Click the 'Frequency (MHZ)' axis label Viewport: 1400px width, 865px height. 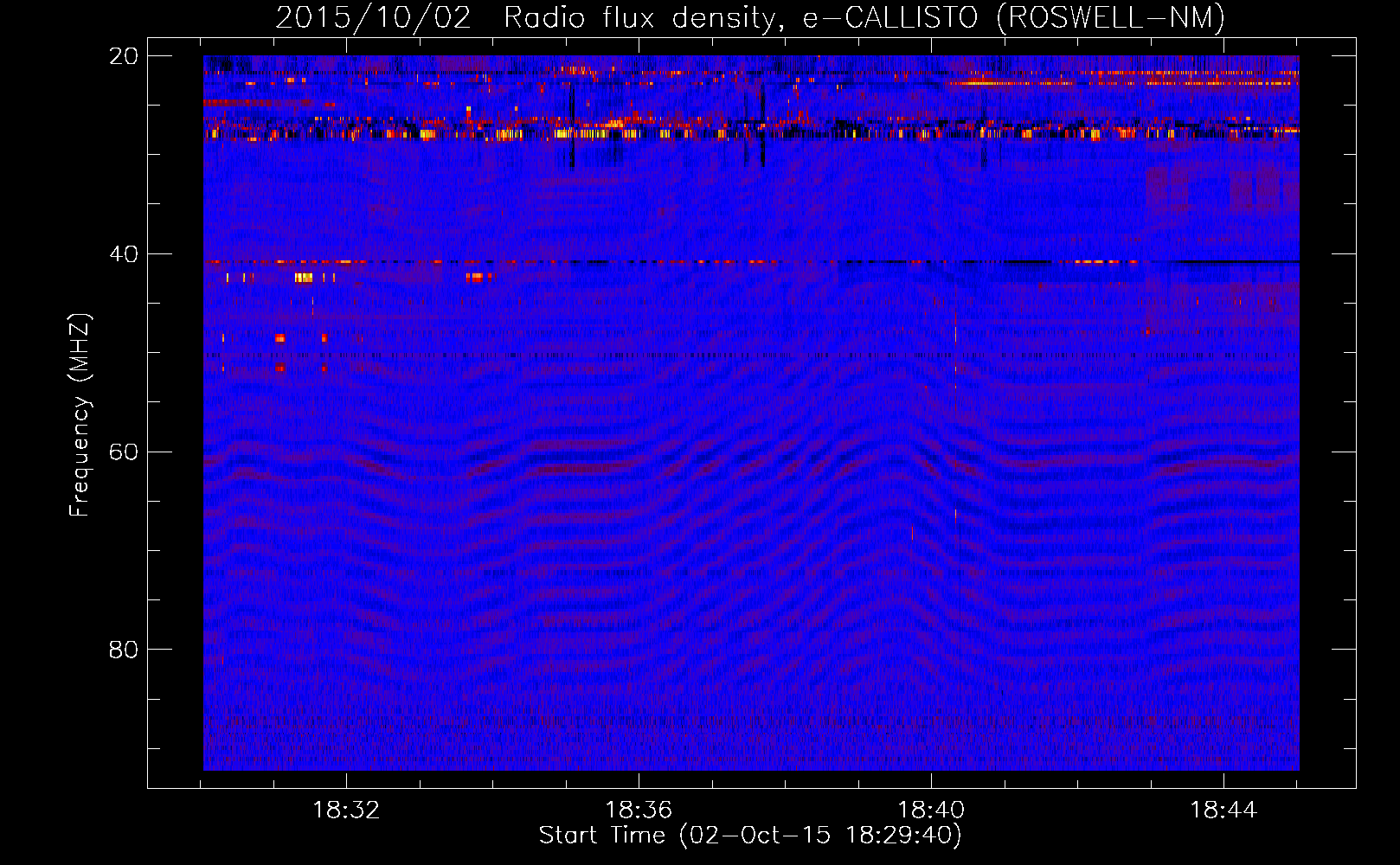click(80, 414)
